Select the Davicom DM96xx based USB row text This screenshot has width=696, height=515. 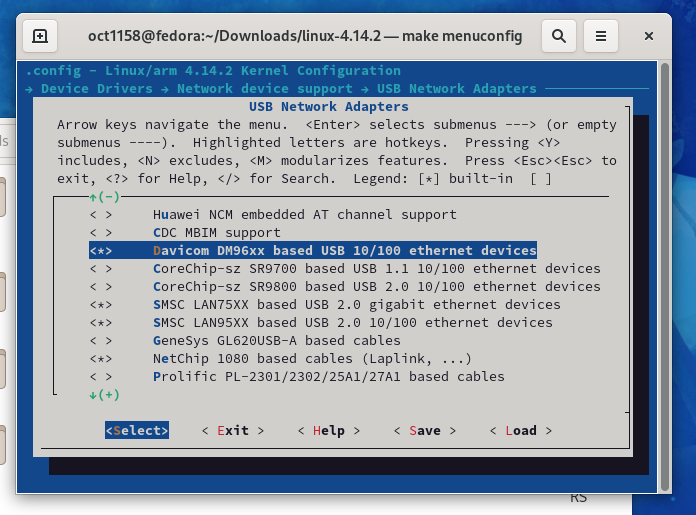(x=344, y=251)
